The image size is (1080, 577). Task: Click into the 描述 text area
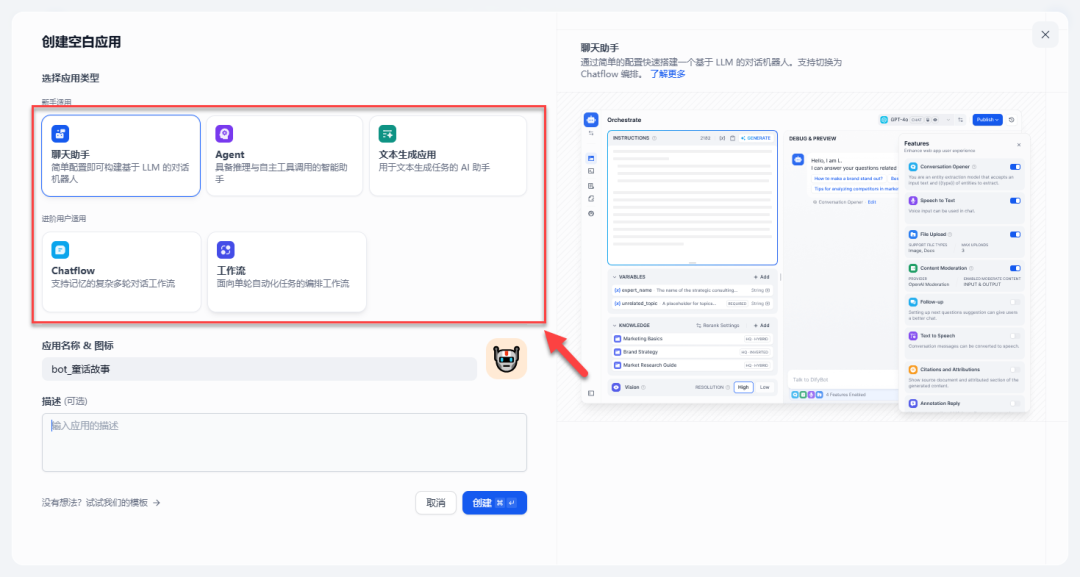click(x=284, y=442)
